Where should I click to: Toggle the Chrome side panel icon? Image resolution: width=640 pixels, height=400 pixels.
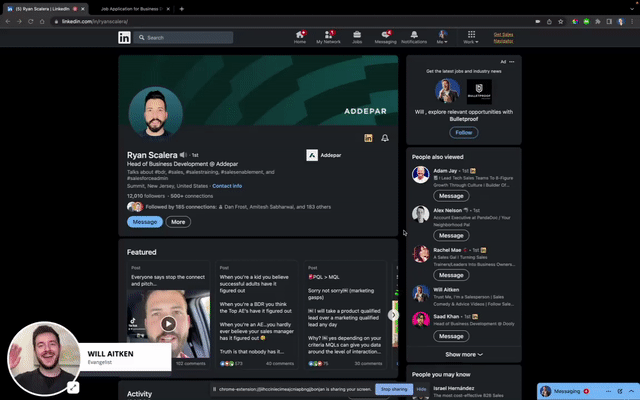click(x=609, y=22)
